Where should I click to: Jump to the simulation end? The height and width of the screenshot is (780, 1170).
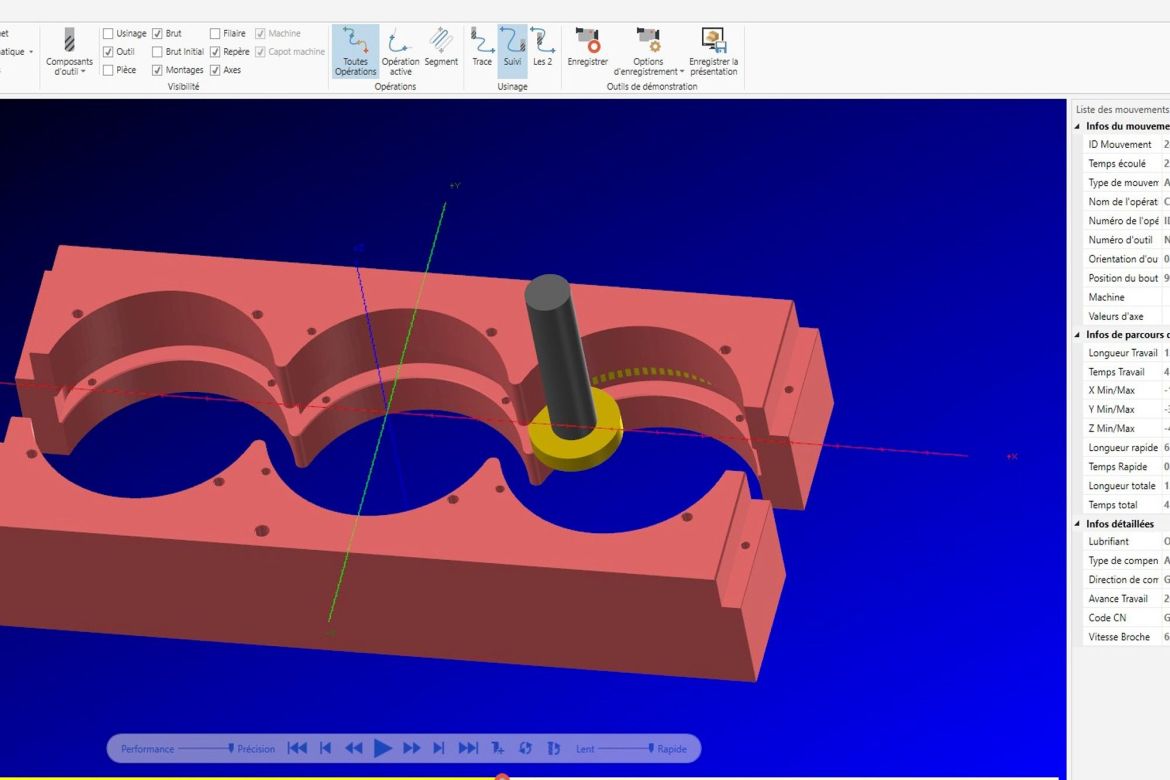[468, 748]
